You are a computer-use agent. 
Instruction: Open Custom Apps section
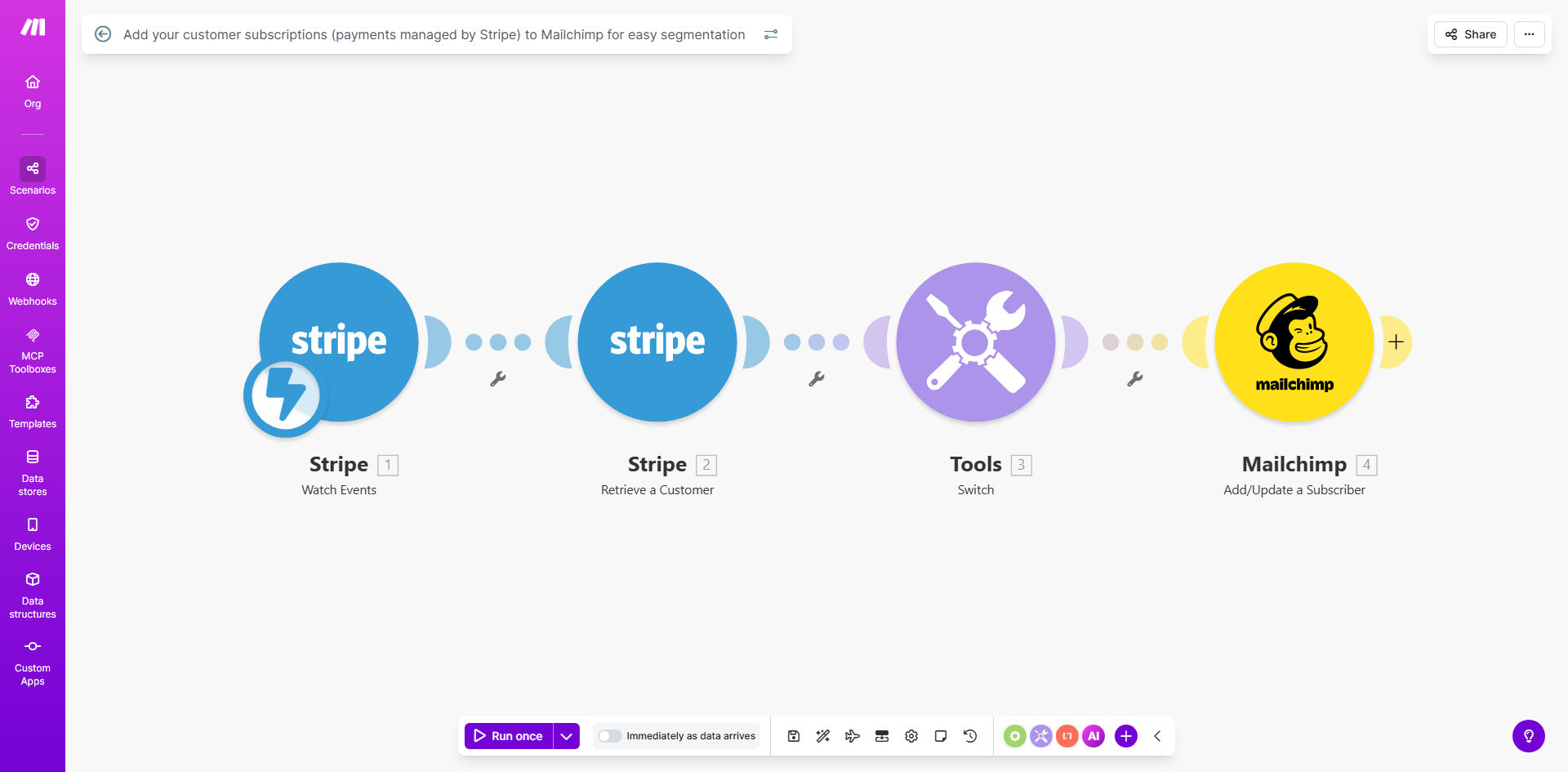33,663
